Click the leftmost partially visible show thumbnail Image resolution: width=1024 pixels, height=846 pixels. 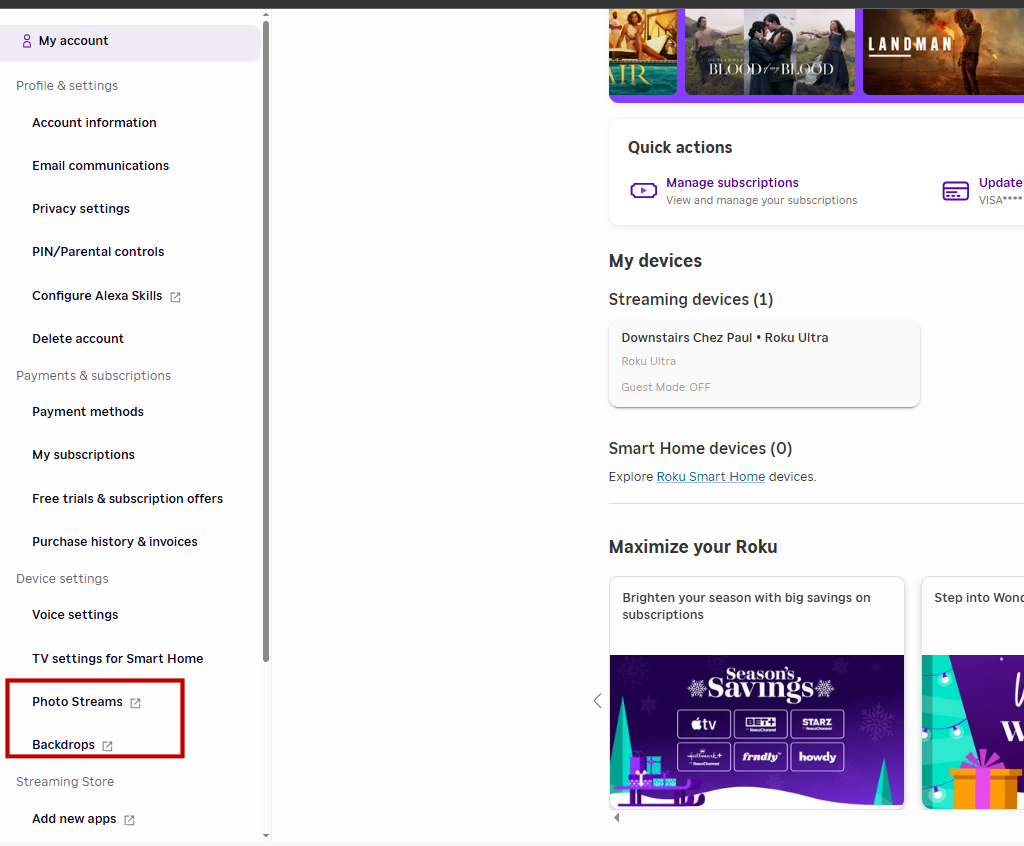click(643, 52)
